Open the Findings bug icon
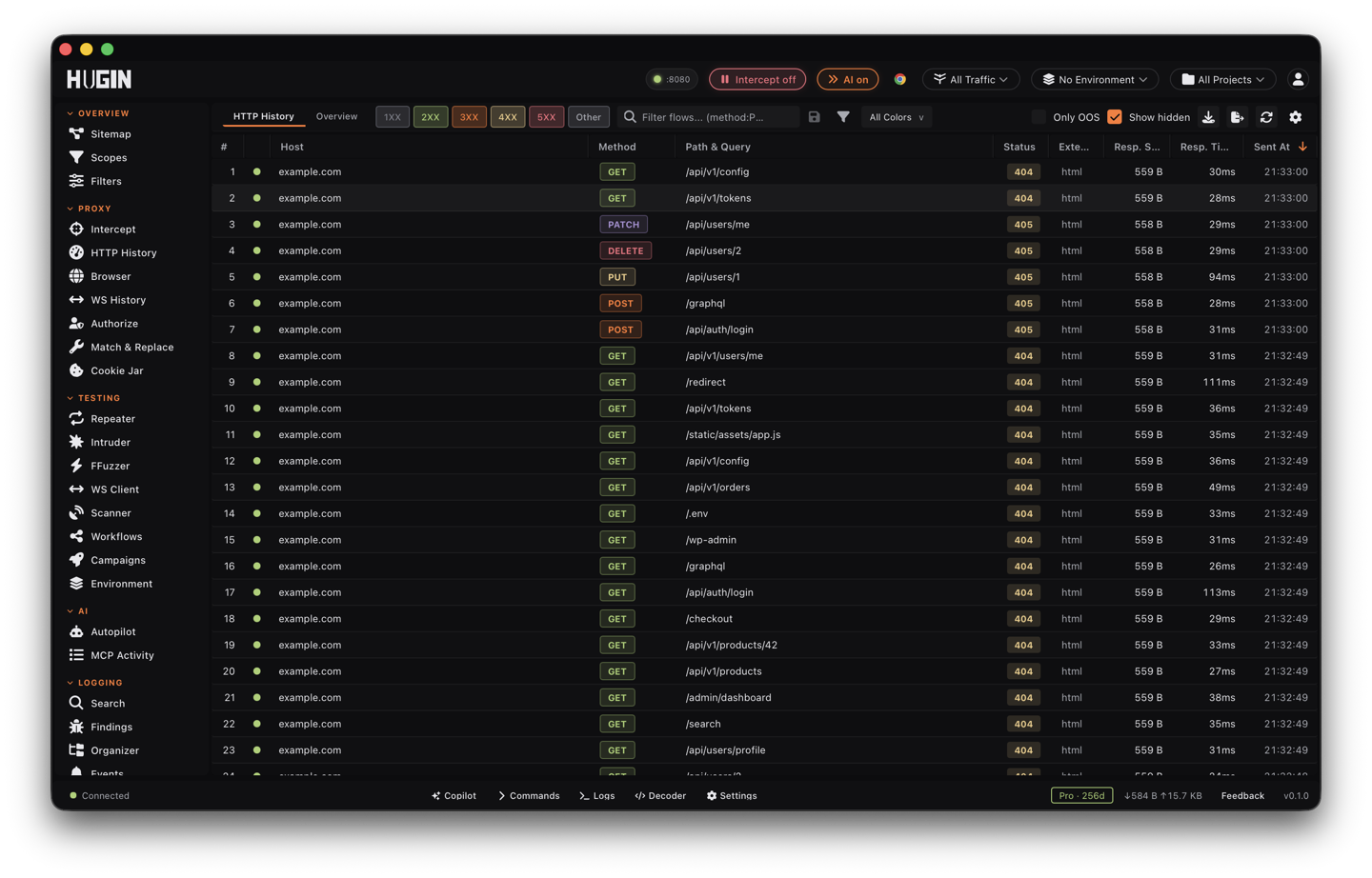Image resolution: width=1372 pixels, height=878 pixels. 76,727
